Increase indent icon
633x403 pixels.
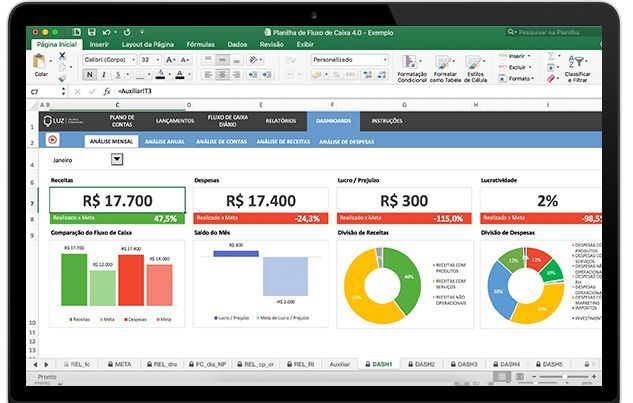pyautogui.click(x=267, y=75)
